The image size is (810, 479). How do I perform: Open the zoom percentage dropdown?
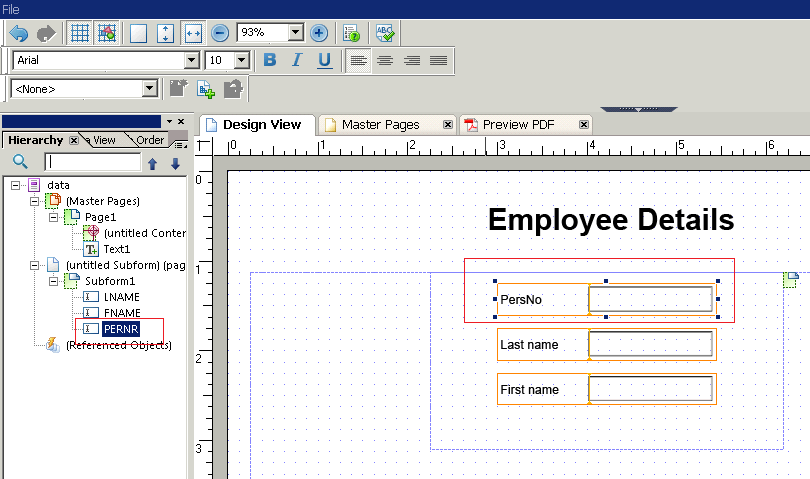point(295,33)
